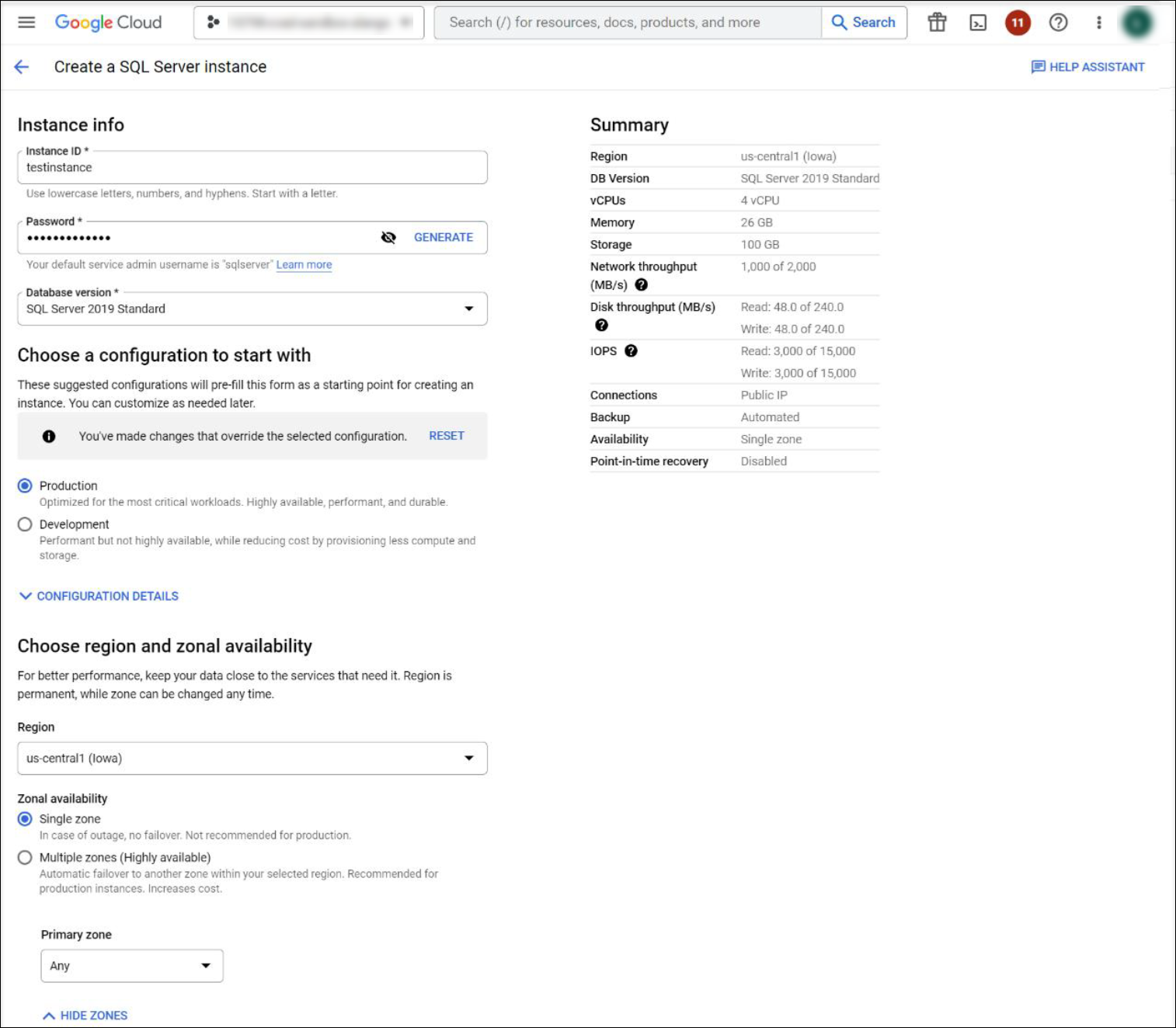Image resolution: width=1176 pixels, height=1028 pixels.
Task: Click the Learn more link about sqlserver username
Action: [x=304, y=264]
